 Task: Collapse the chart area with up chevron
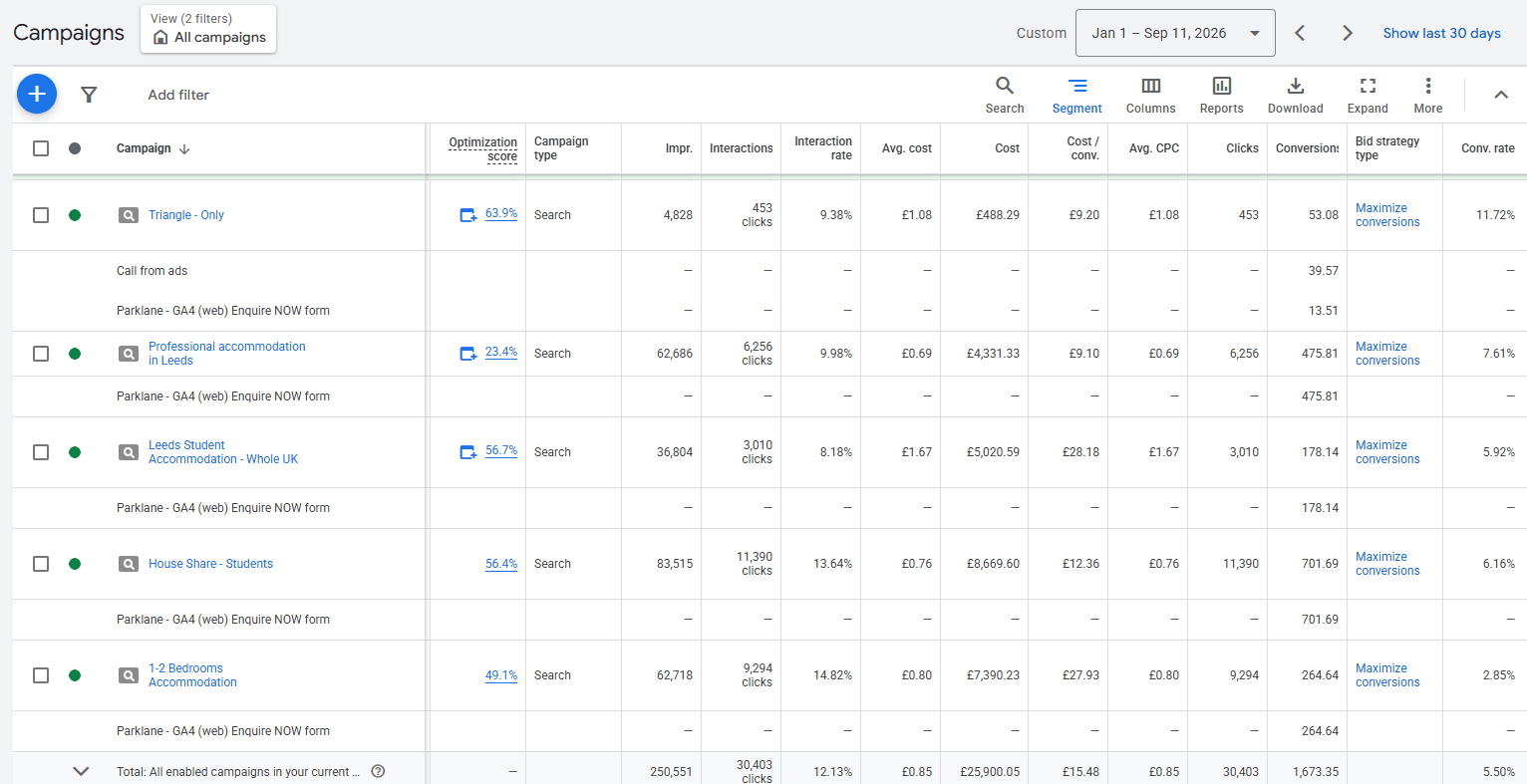coord(1501,95)
